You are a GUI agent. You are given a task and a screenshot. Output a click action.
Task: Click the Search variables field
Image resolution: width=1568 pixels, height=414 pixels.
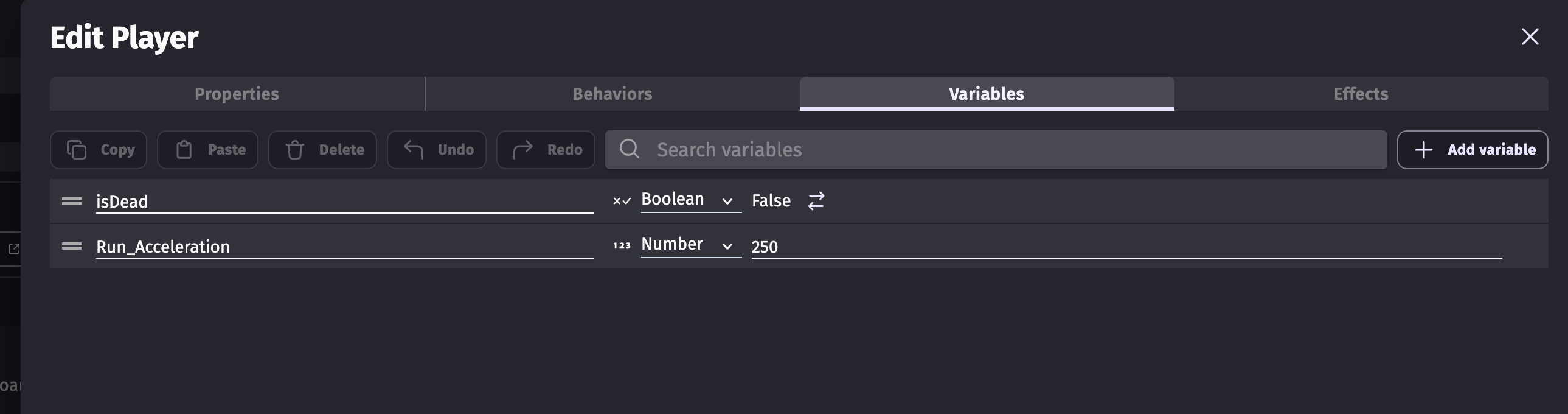point(1004,149)
